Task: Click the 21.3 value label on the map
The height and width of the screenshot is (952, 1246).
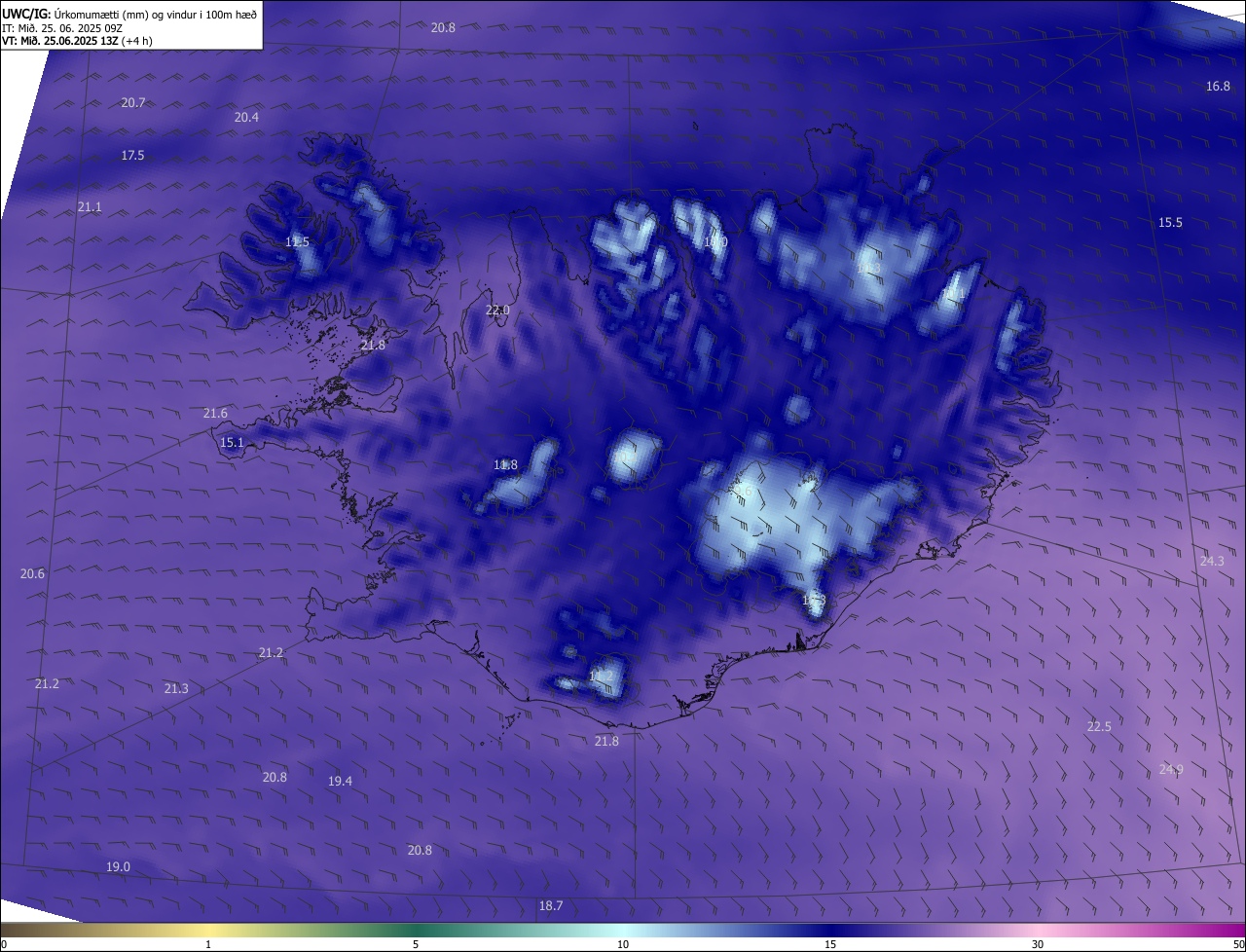Action: point(176,689)
